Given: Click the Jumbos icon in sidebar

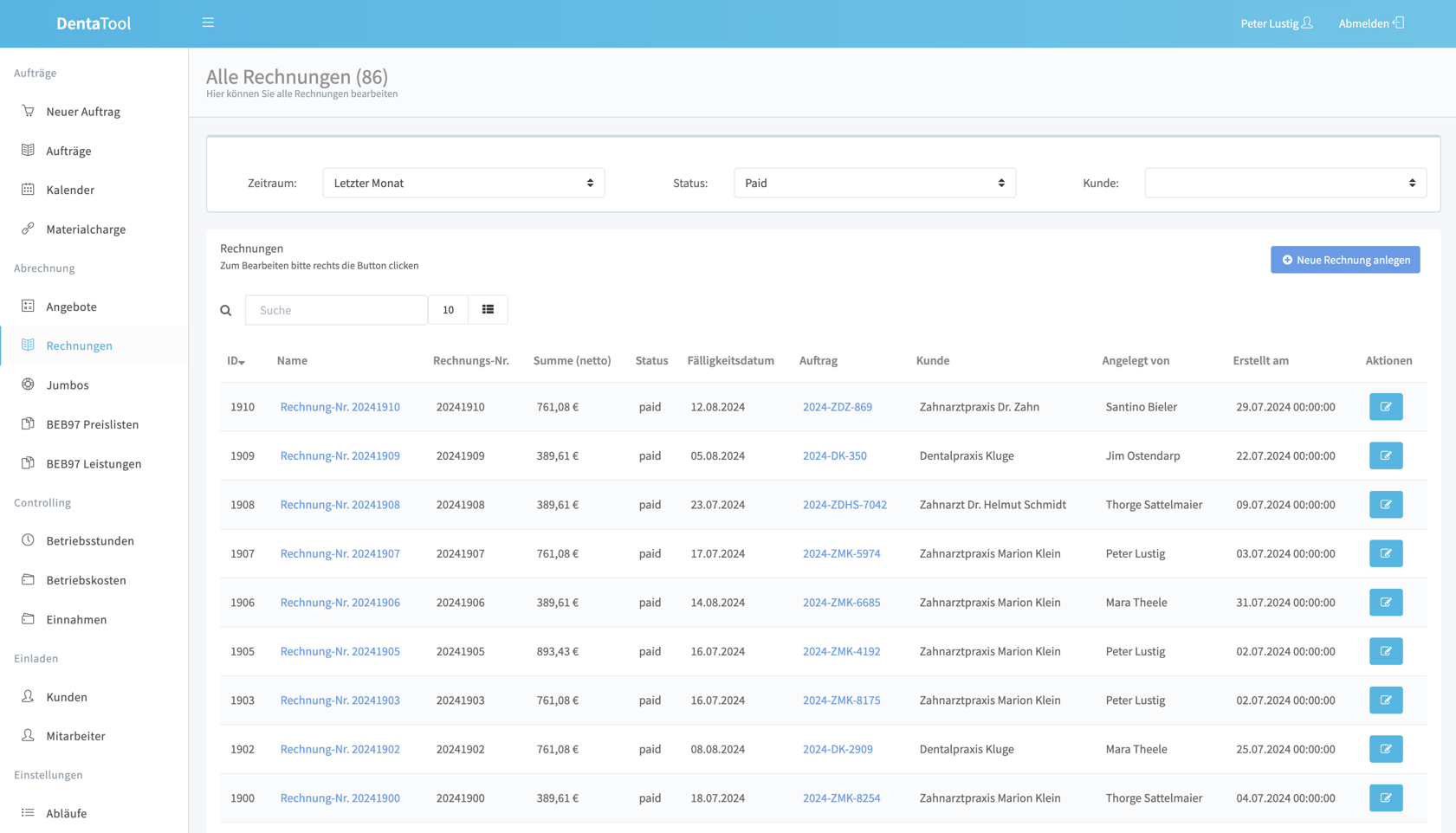Looking at the screenshot, I should click(28, 384).
